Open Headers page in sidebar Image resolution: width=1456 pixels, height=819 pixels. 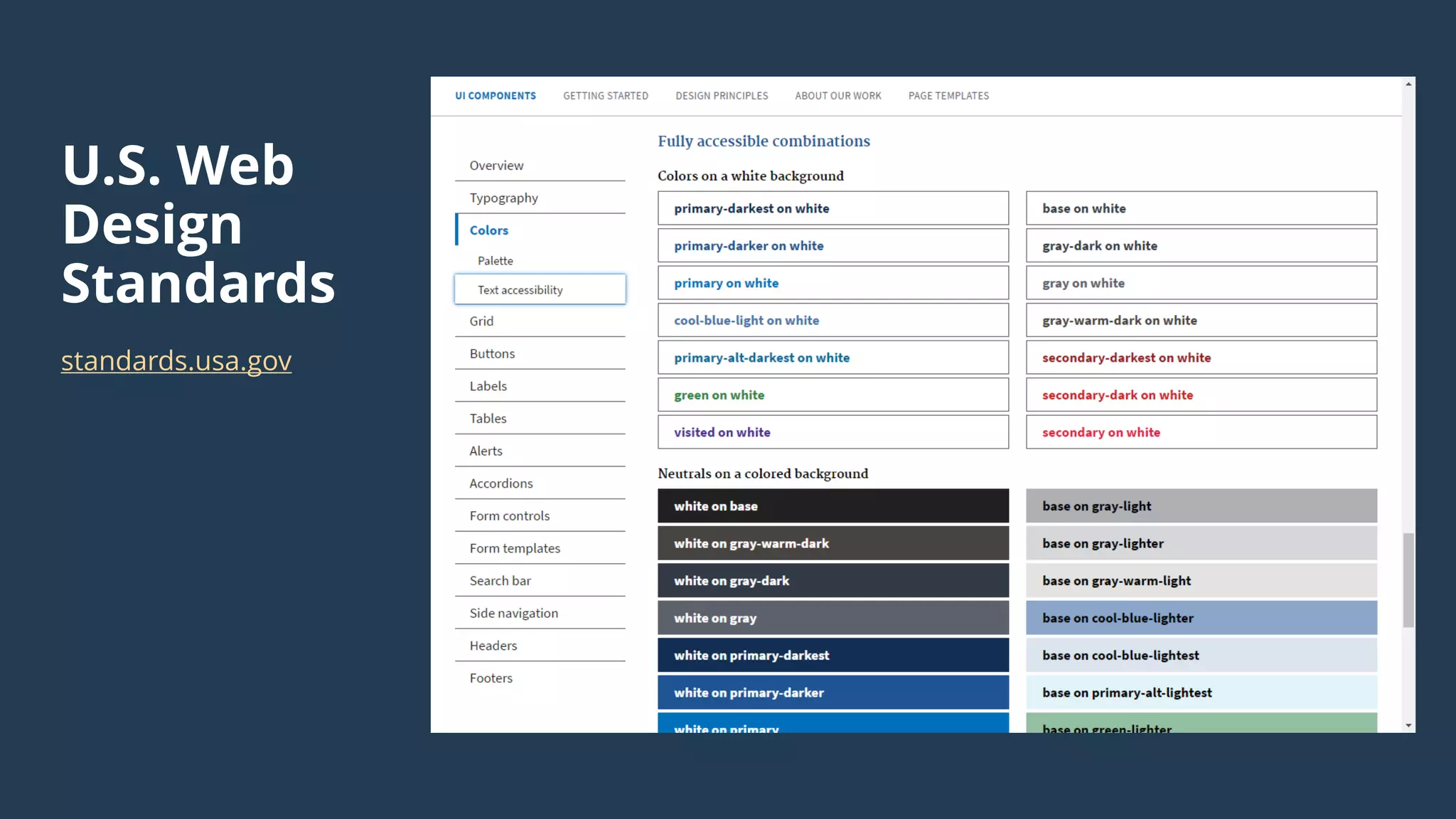point(540,646)
